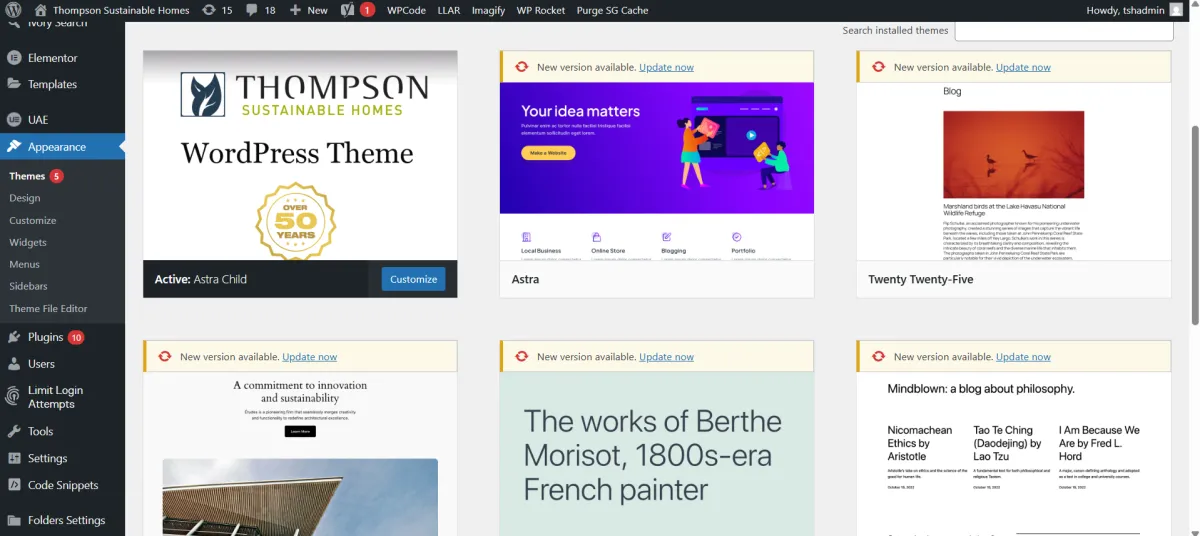Click the Users person icon

(14, 364)
